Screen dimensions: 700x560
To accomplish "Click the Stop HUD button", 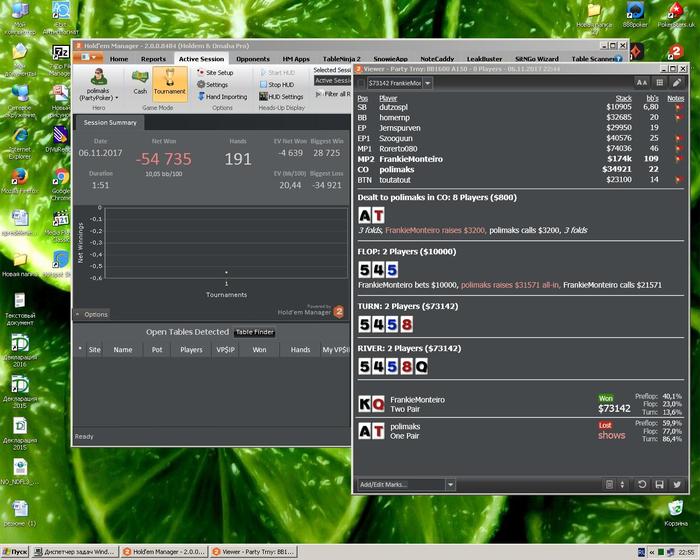I will click(x=277, y=84).
